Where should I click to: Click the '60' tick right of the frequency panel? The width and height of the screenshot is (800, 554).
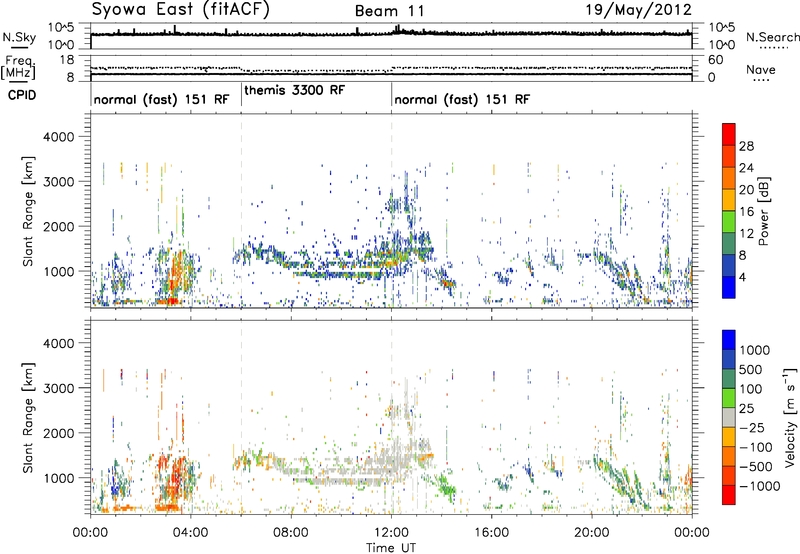[x=716, y=60]
